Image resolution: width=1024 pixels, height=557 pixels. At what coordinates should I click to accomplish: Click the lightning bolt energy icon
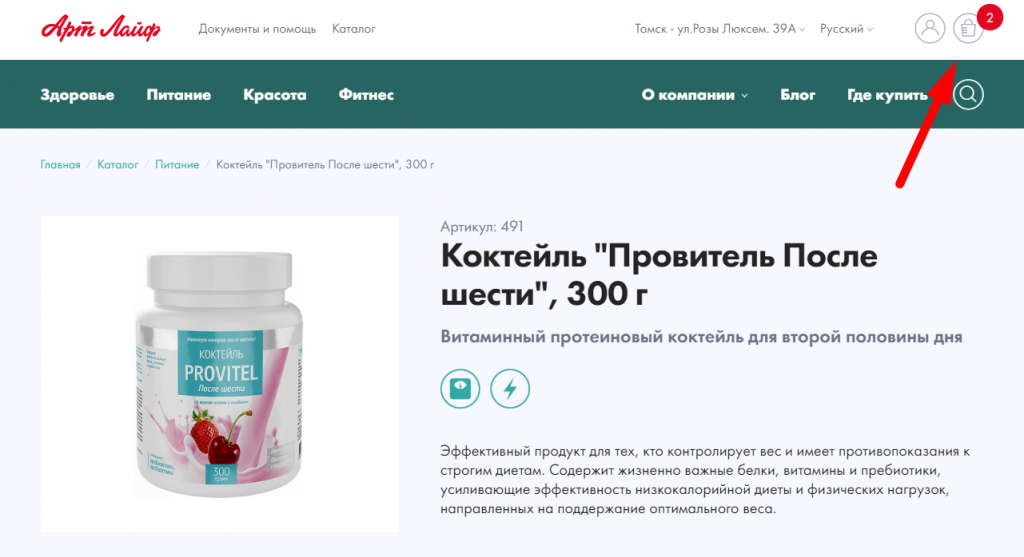click(x=510, y=389)
